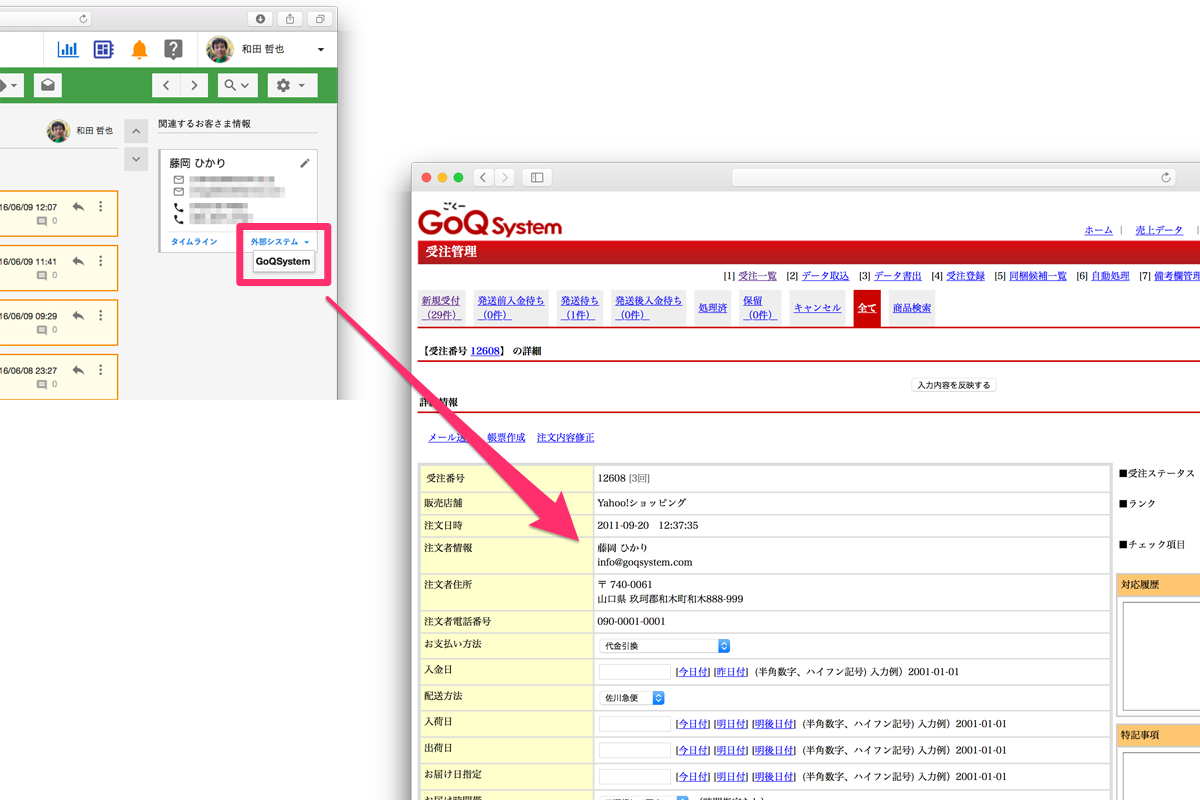
Task: Click the GoQSystem browser address bar
Action: click(x=955, y=177)
